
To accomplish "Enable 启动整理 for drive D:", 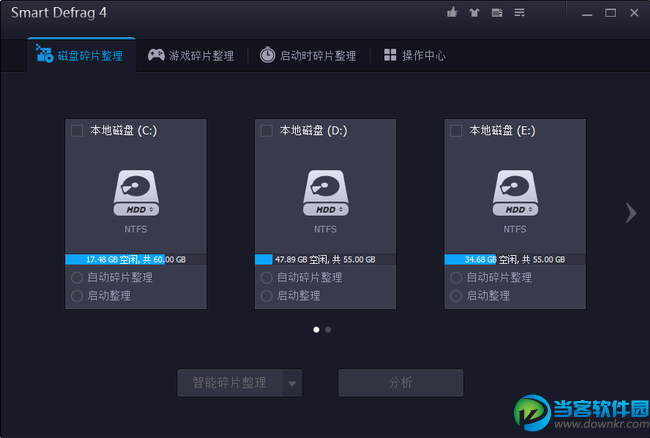I will [x=267, y=296].
